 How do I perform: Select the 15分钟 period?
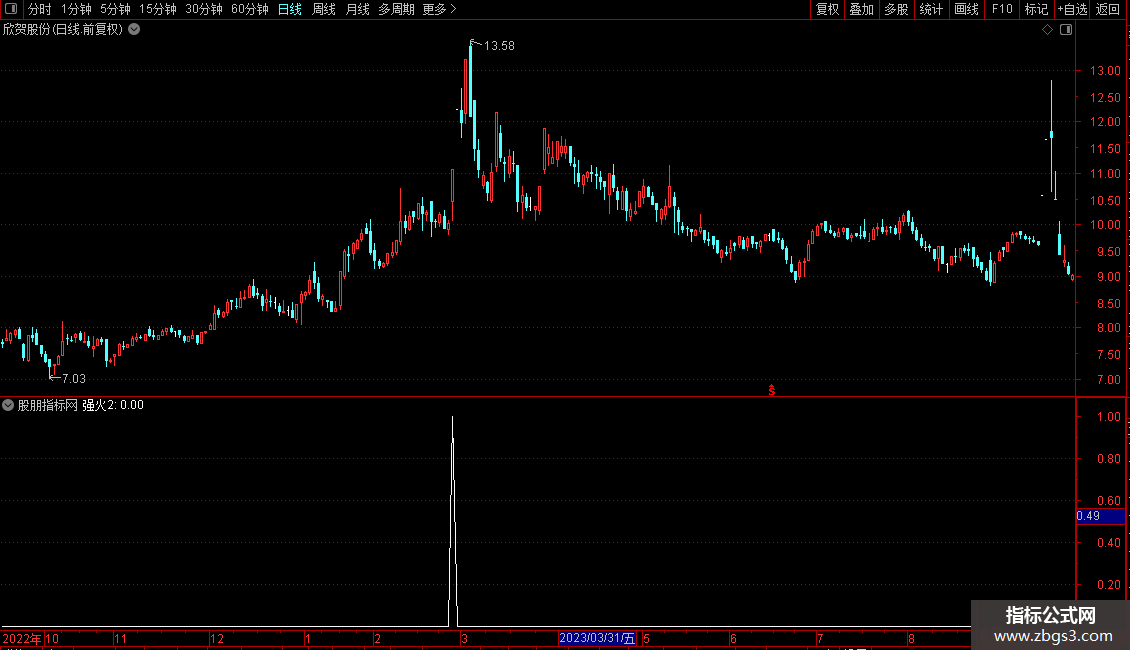(158, 9)
